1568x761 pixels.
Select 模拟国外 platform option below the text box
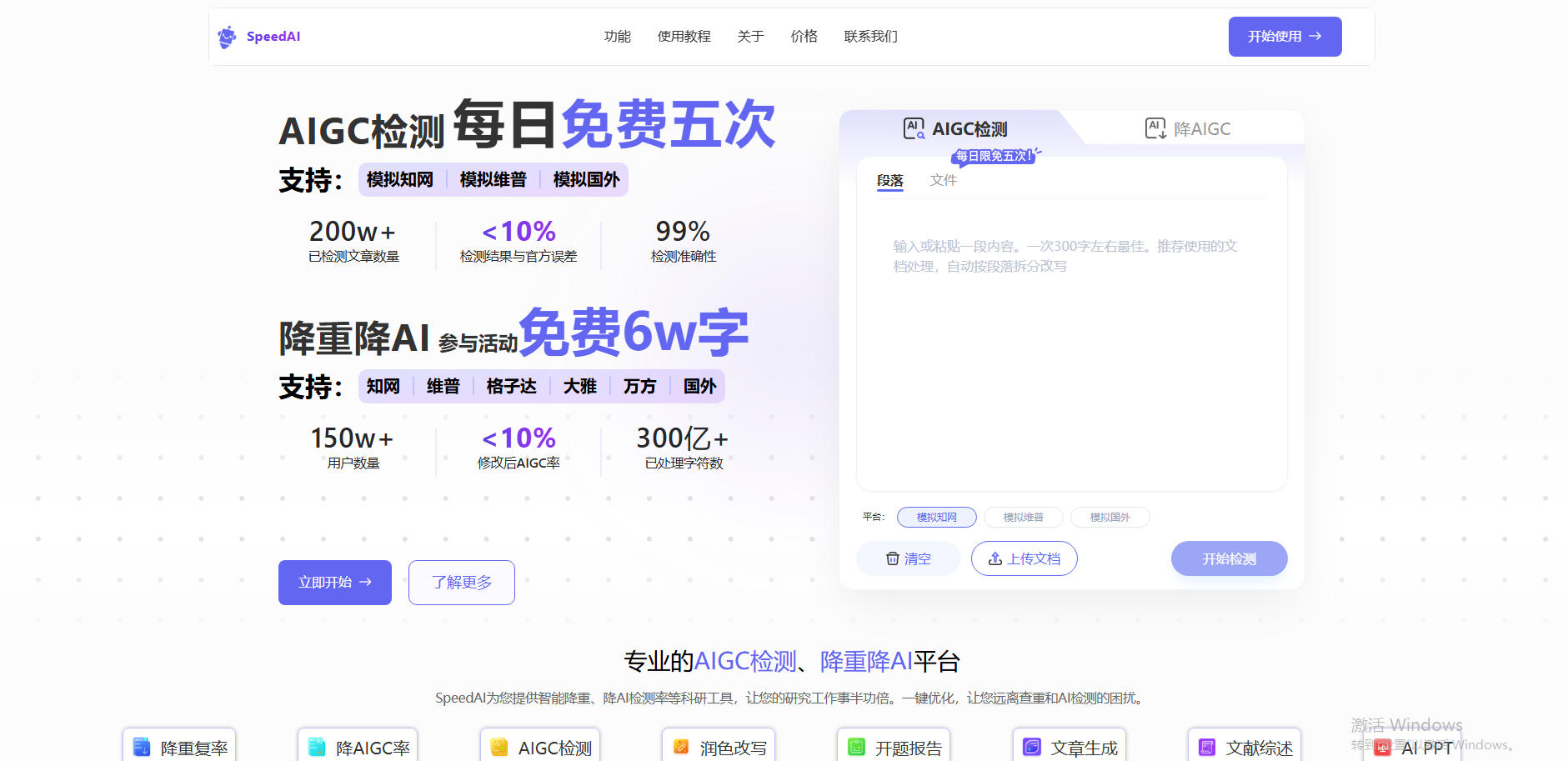coord(1110,518)
